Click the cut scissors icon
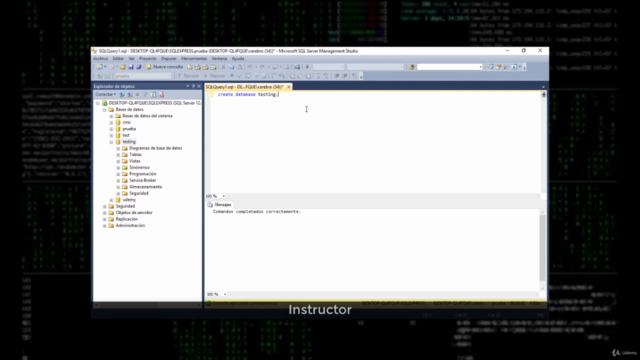The height and width of the screenshot is (360, 640). 223,67
